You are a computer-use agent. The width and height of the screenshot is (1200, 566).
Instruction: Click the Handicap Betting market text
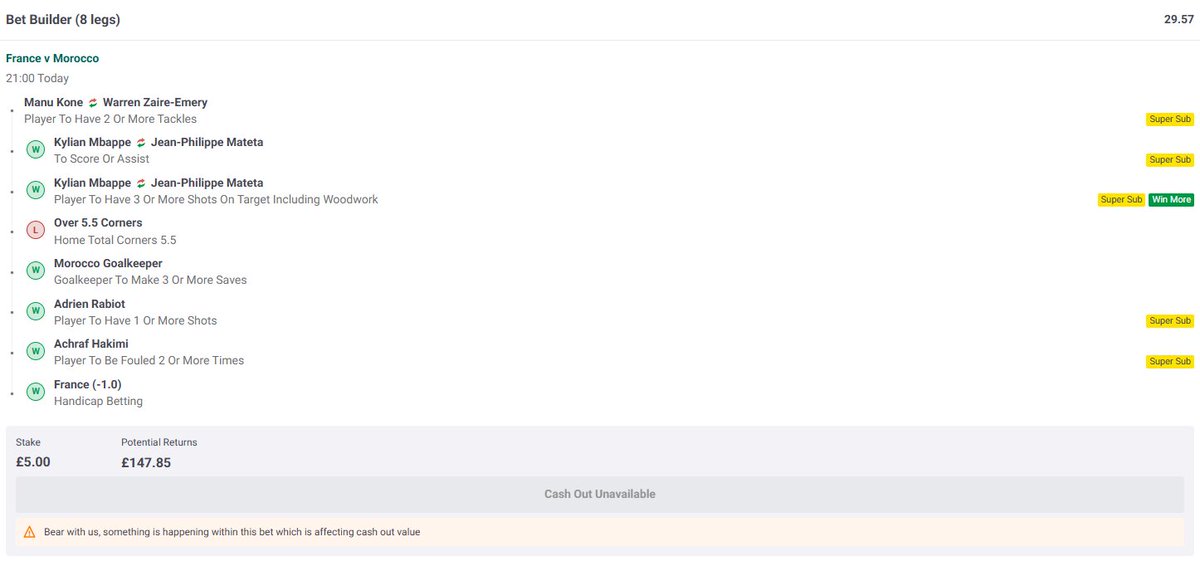pyautogui.click(x=98, y=401)
